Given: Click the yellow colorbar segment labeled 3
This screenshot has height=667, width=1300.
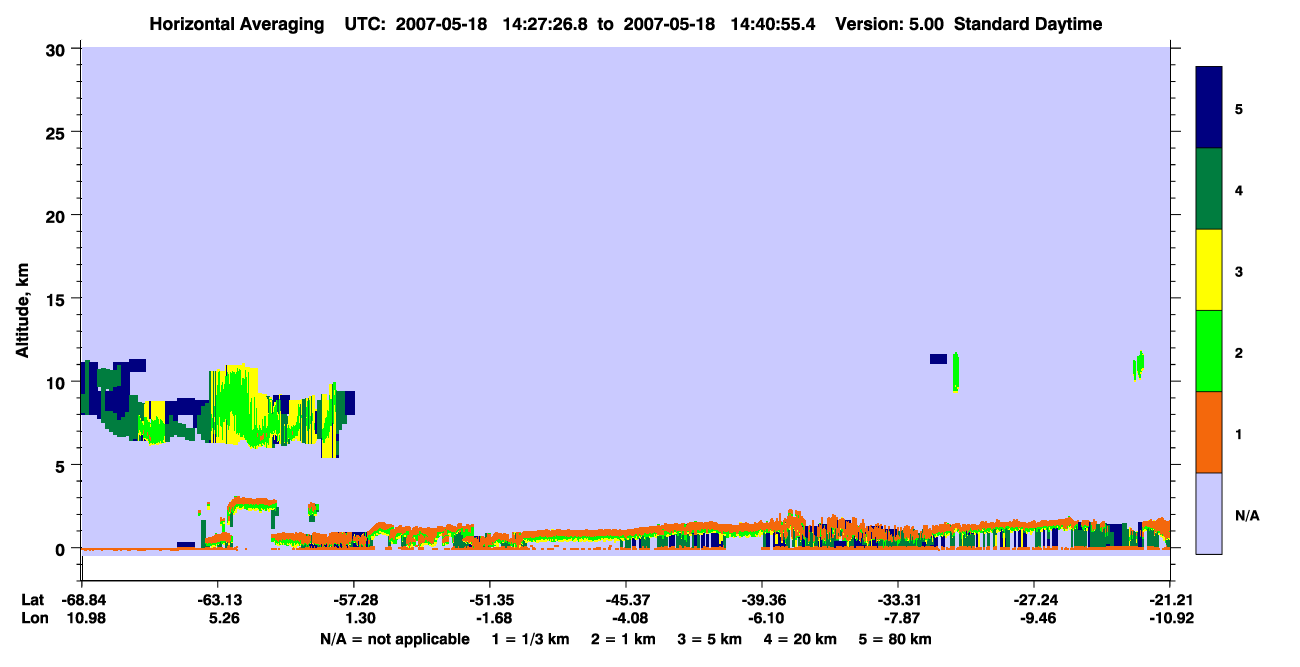Looking at the screenshot, I should pyautogui.click(x=1209, y=270).
